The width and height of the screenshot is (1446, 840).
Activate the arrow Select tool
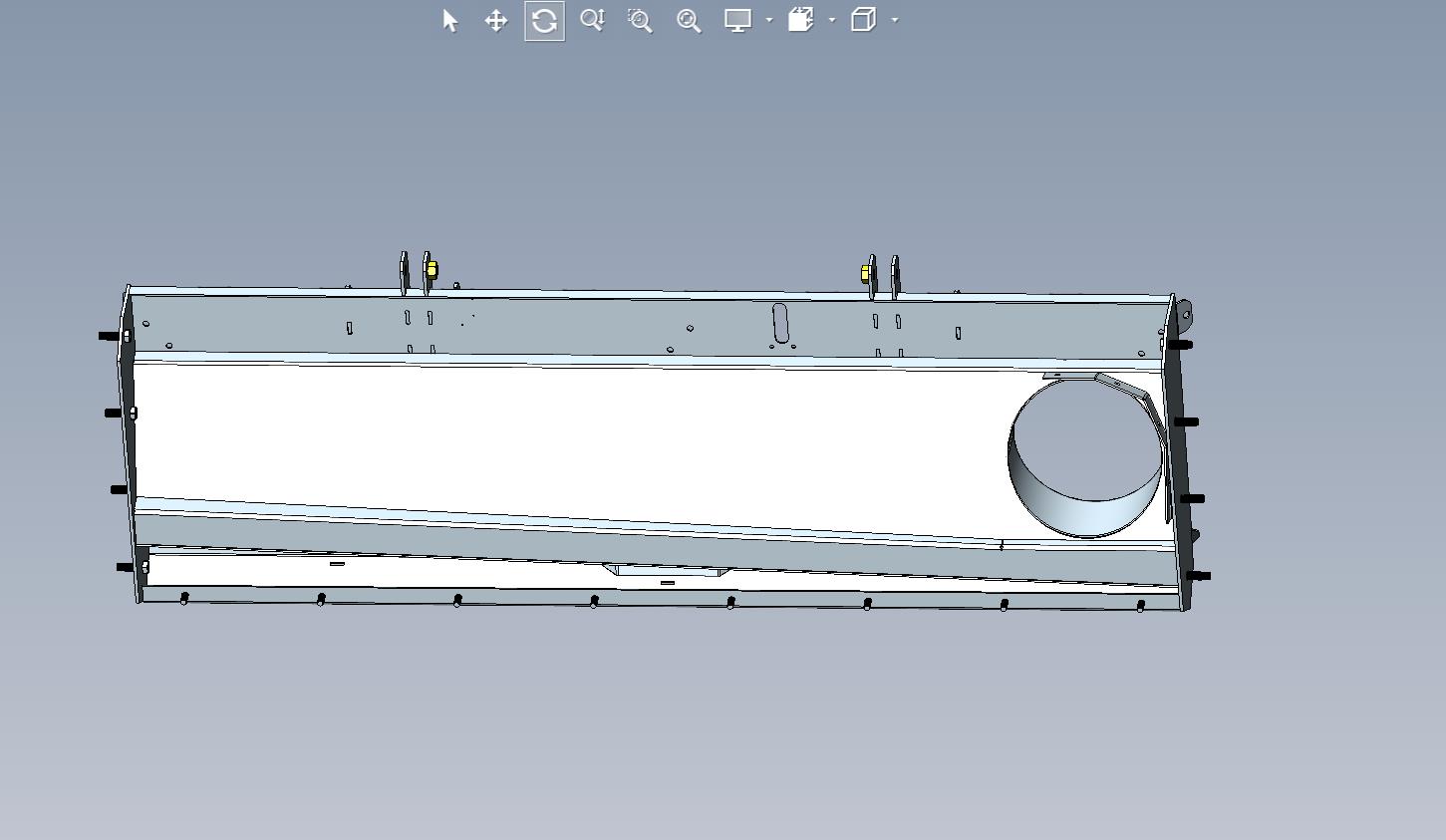point(449,21)
